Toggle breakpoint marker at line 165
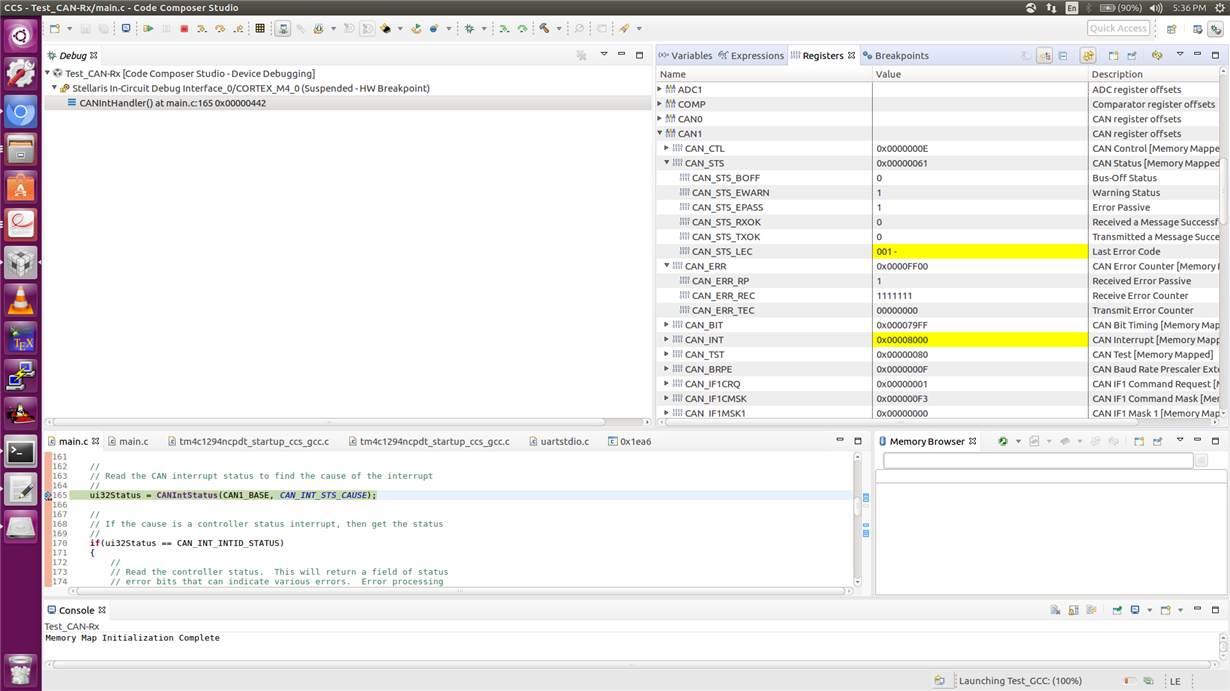The image size is (1230, 691). click(48, 495)
